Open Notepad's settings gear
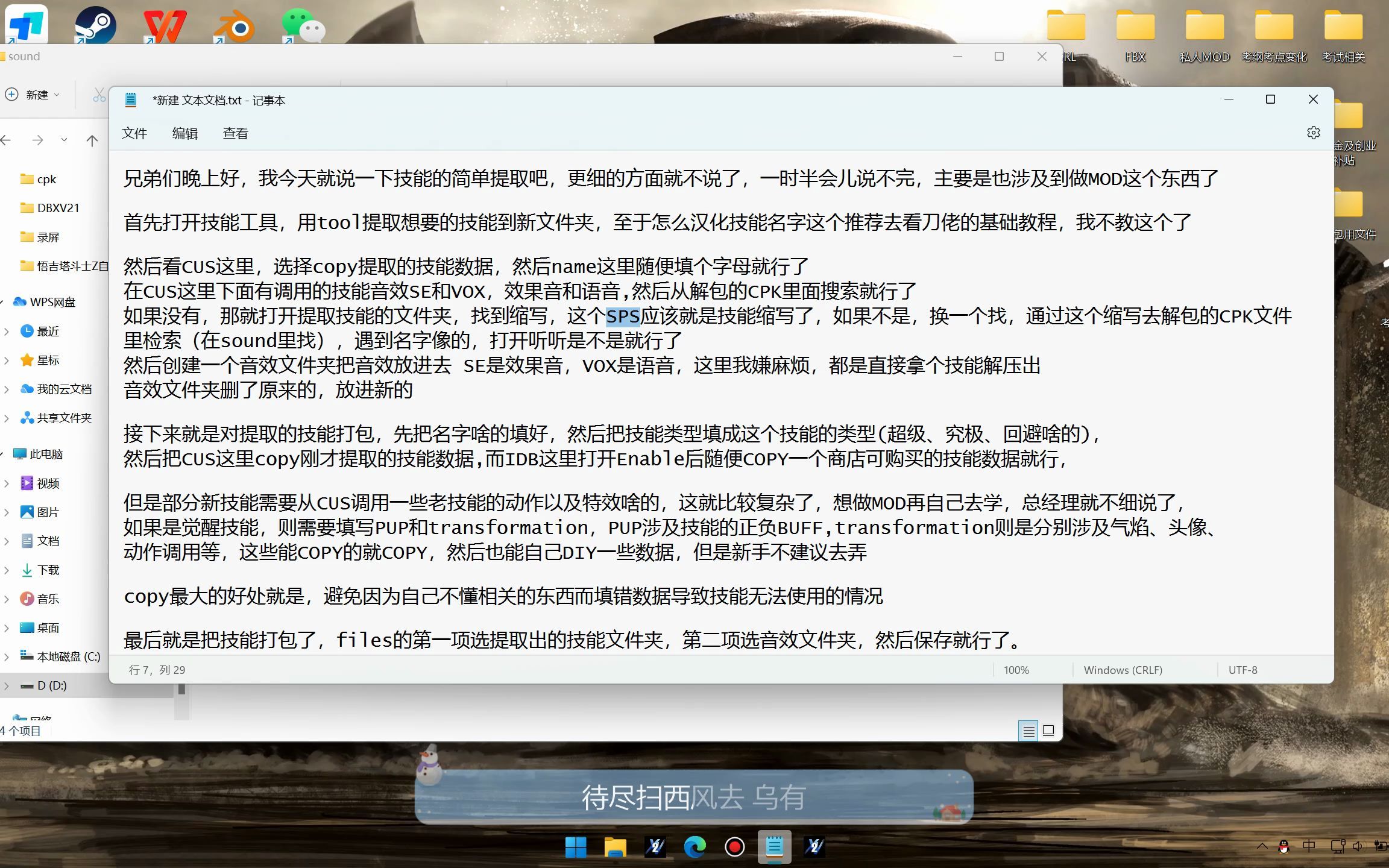The width and height of the screenshot is (1389, 868). (x=1313, y=133)
